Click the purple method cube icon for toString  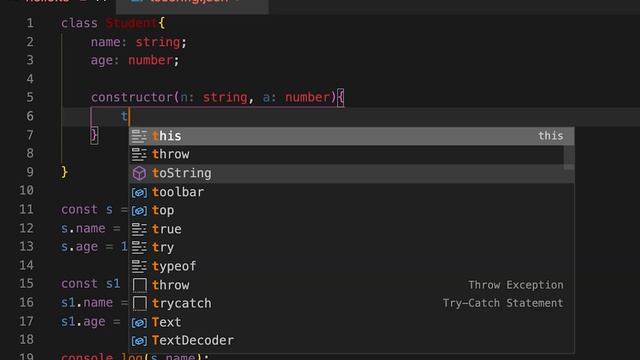pyautogui.click(x=139, y=173)
